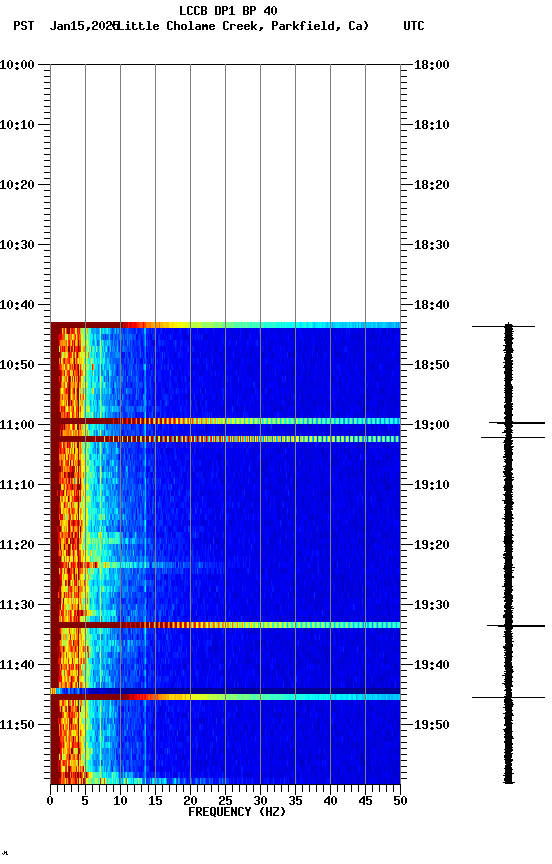This screenshot has width=552, height=864.
Task: Click the '18:50' UTC axis label
Action: click(x=432, y=365)
